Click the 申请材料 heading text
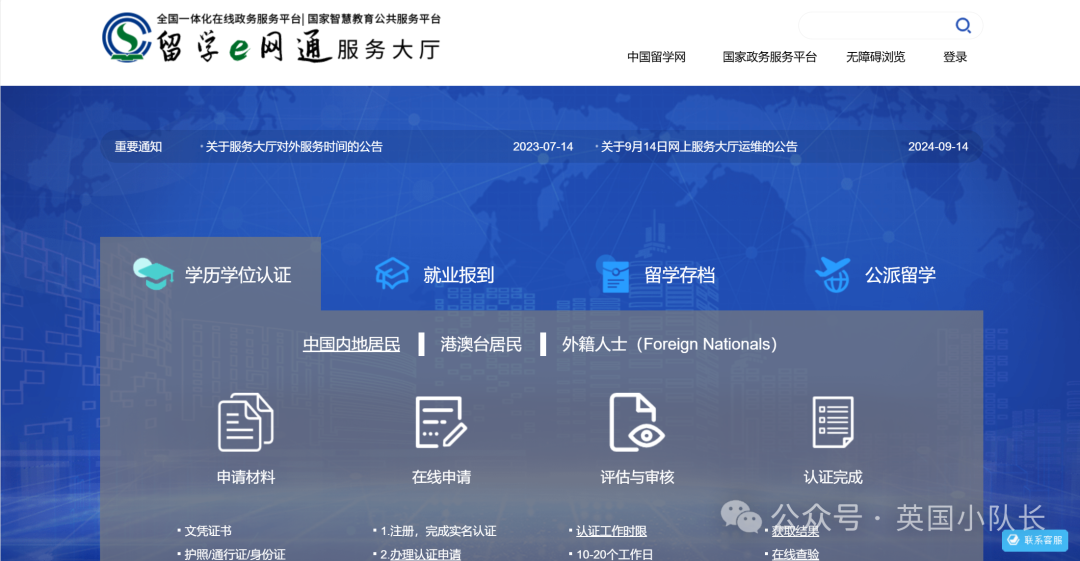This screenshot has width=1080, height=561. pyautogui.click(x=246, y=477)
